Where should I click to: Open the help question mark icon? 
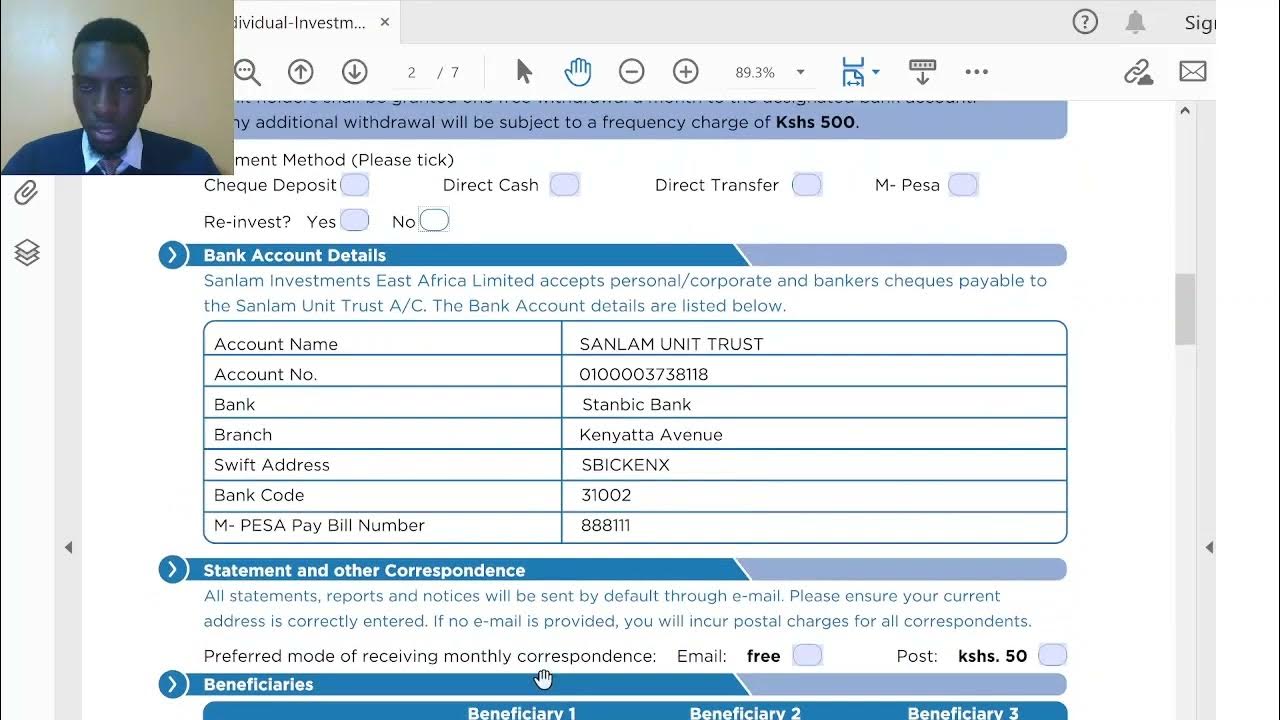coord(1085,22)
